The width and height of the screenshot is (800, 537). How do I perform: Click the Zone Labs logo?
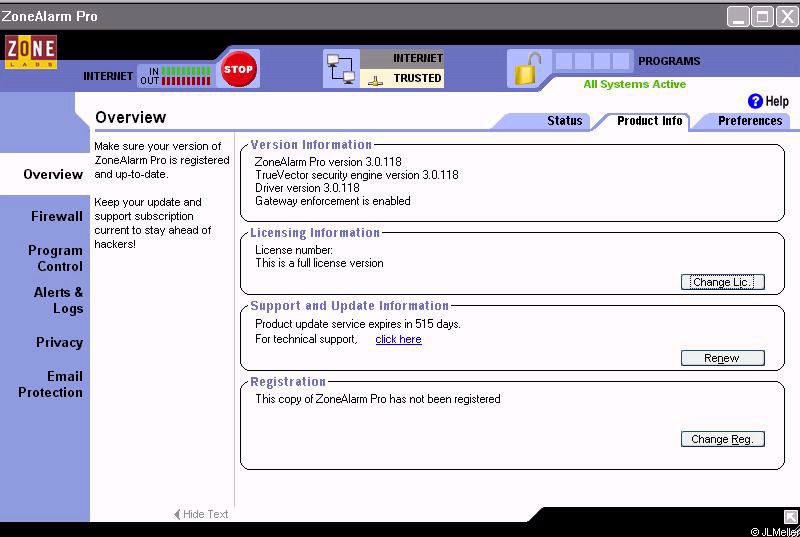tap(31, 52)
